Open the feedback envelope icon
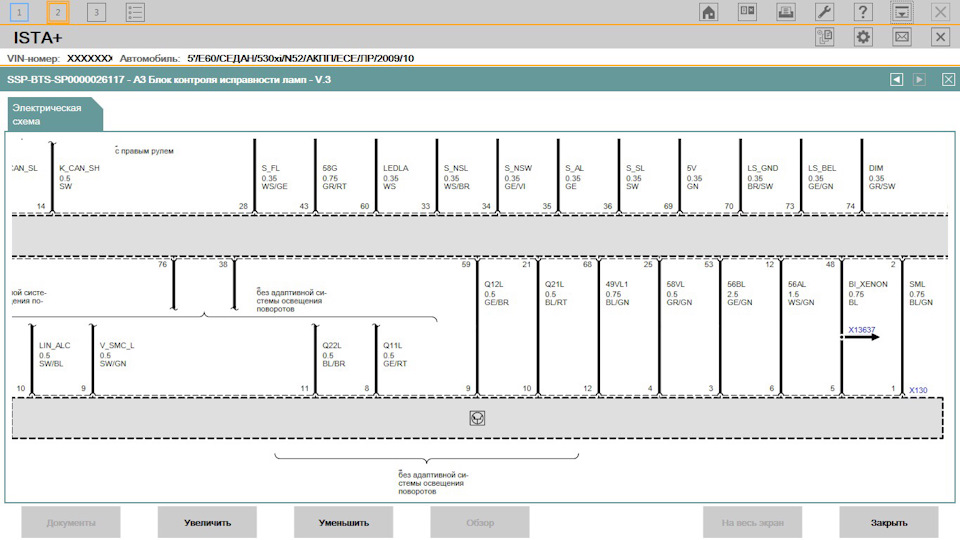This screenshot has height=540, width=960. [901, 37]
